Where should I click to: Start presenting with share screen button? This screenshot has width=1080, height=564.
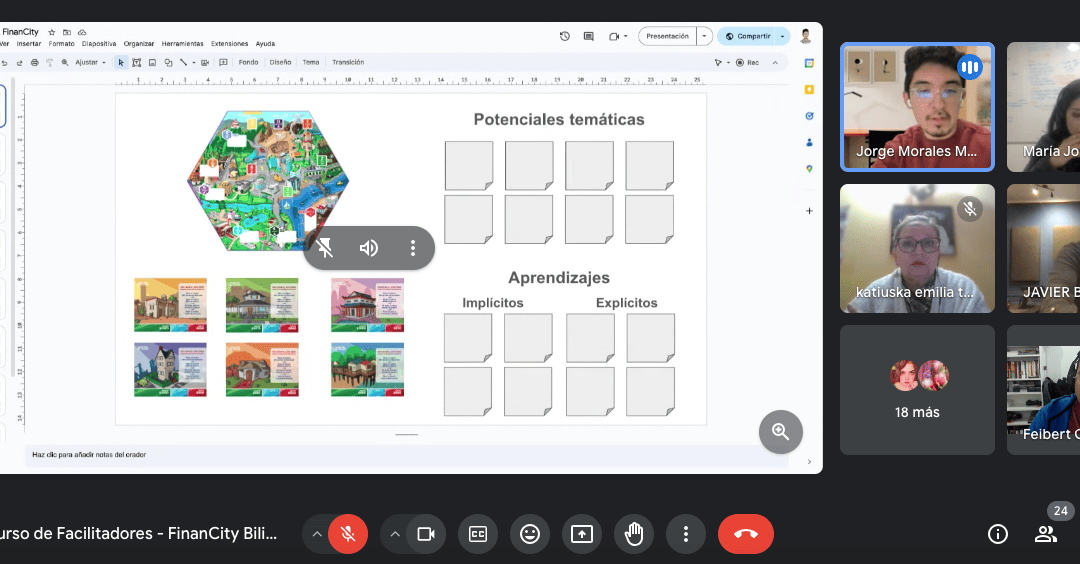[x=582, y=534]
